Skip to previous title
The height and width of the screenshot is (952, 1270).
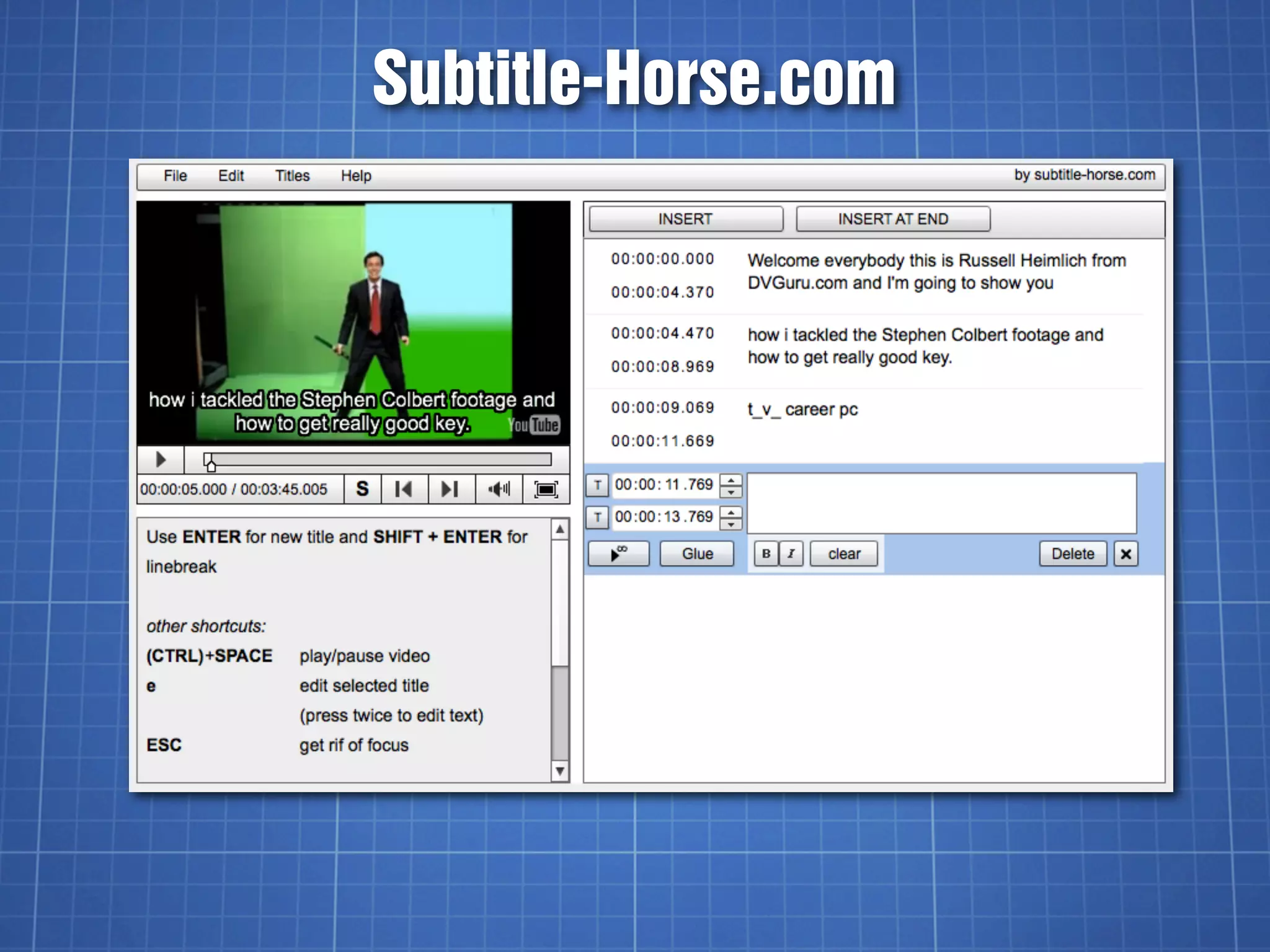coord(404,489)
